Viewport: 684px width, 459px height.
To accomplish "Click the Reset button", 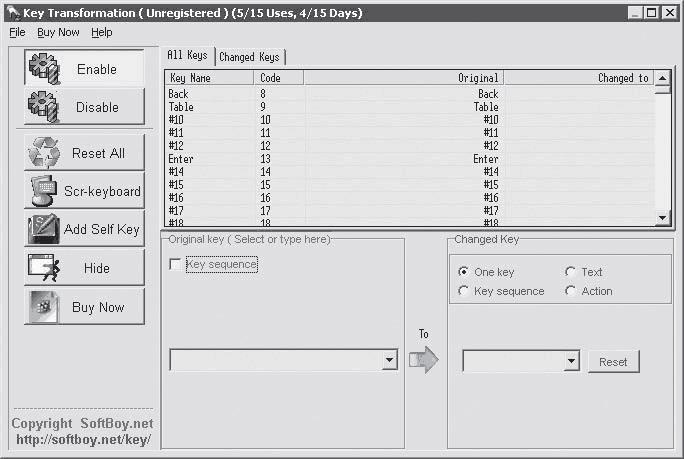I will pyautogui.click(x=613, y=362).
